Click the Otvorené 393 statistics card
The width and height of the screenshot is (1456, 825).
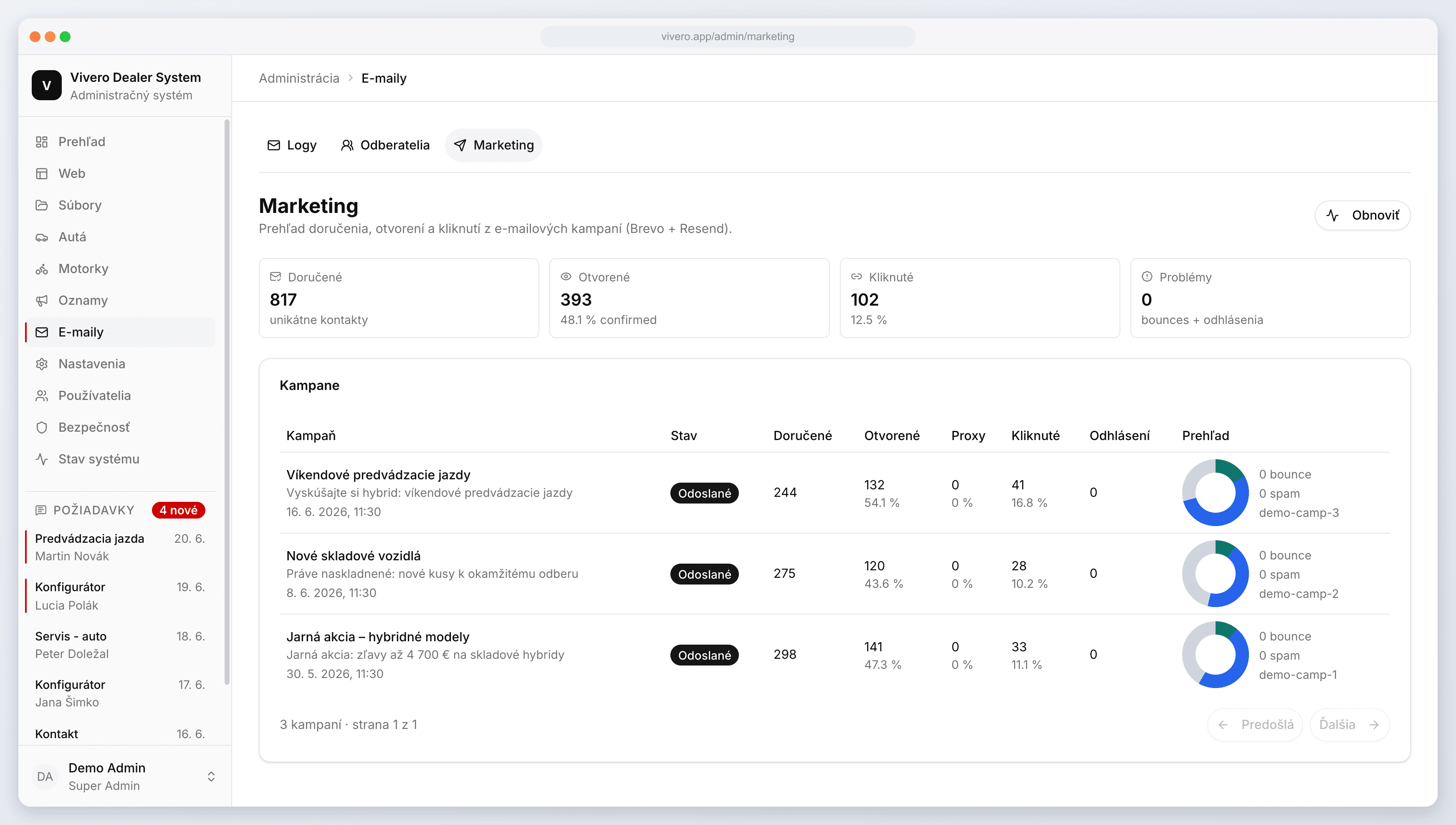690,298
